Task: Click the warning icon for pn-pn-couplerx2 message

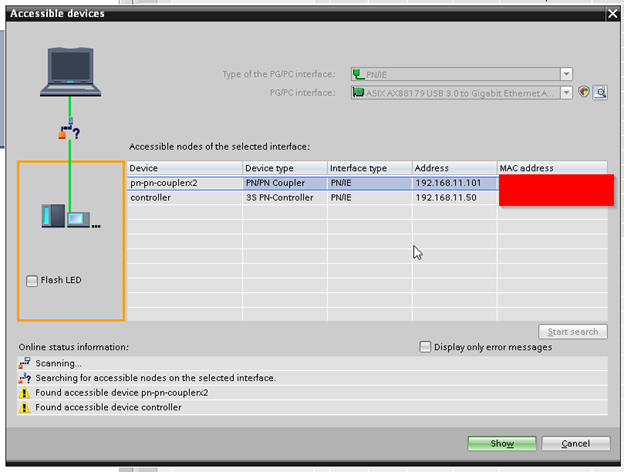Action: [x=24, y=393]
